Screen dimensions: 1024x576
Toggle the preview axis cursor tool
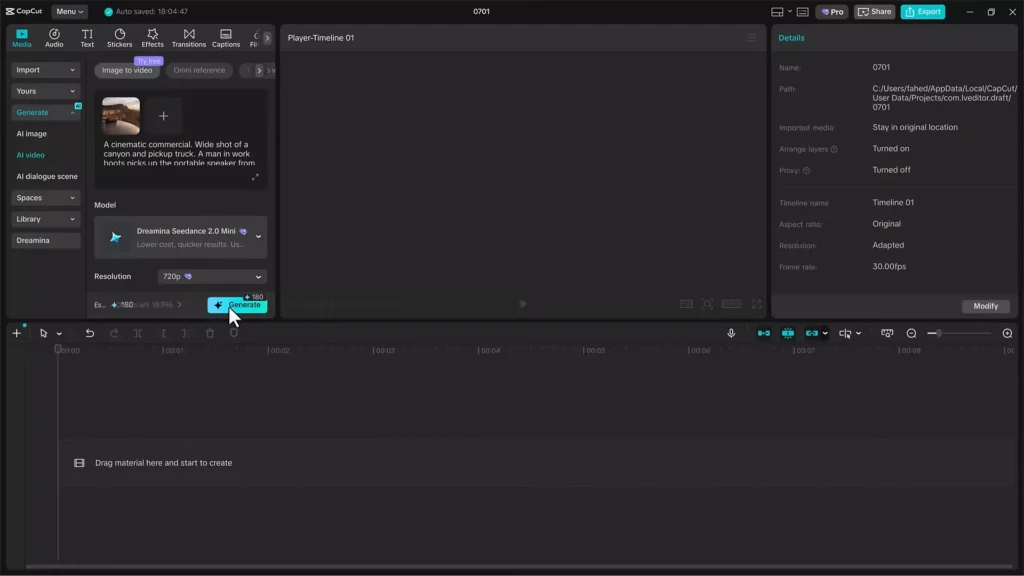(x=845, y=334)
